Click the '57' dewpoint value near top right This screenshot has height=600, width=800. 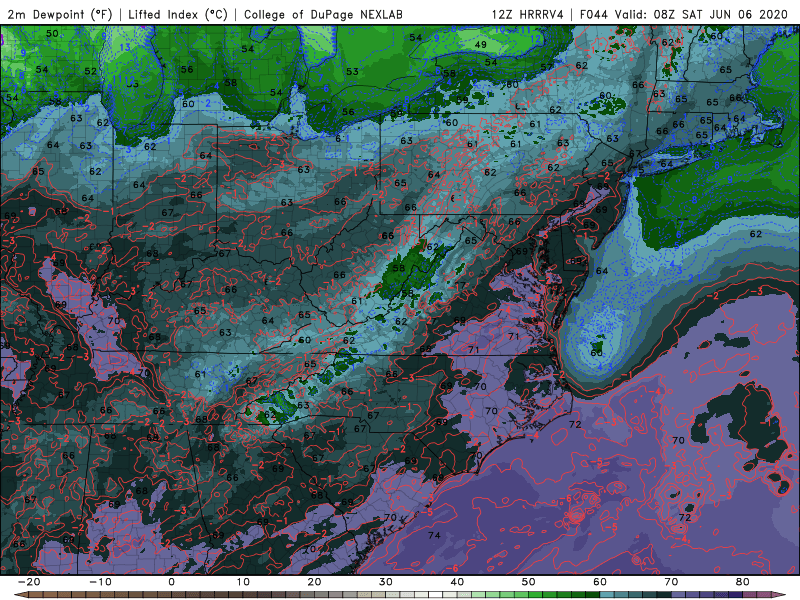546,67
